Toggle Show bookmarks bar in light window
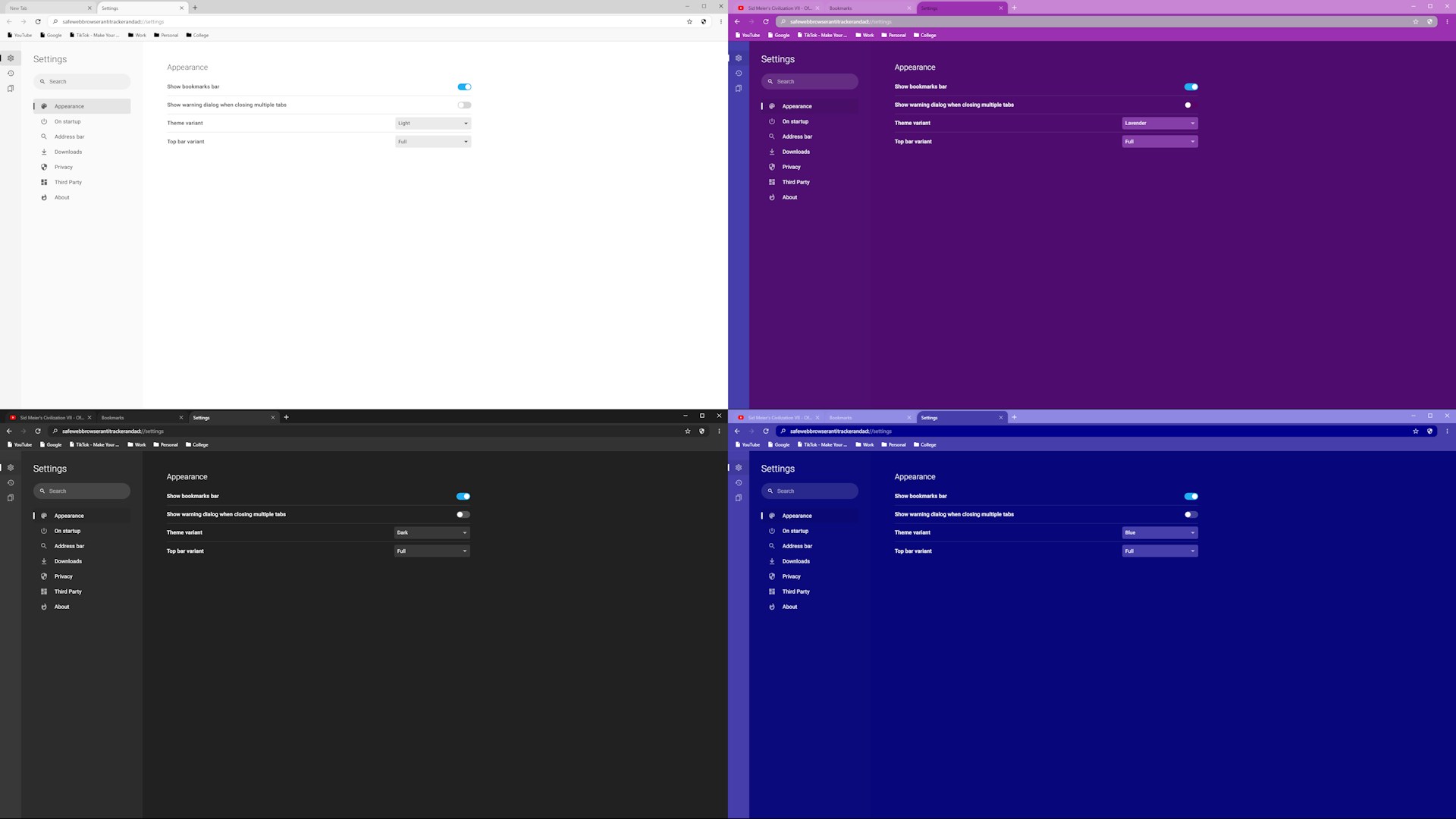The width and height of the screenshot is (1456, 819). pos(464,86)
